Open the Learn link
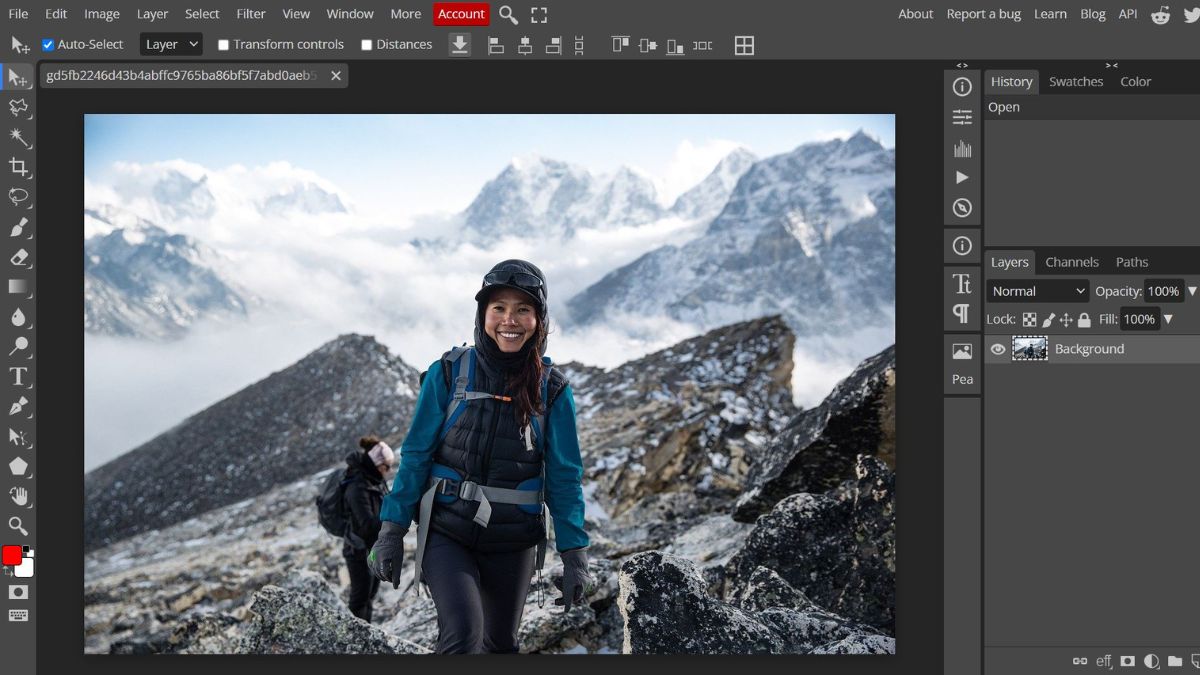 click(x=1050, y=14)
